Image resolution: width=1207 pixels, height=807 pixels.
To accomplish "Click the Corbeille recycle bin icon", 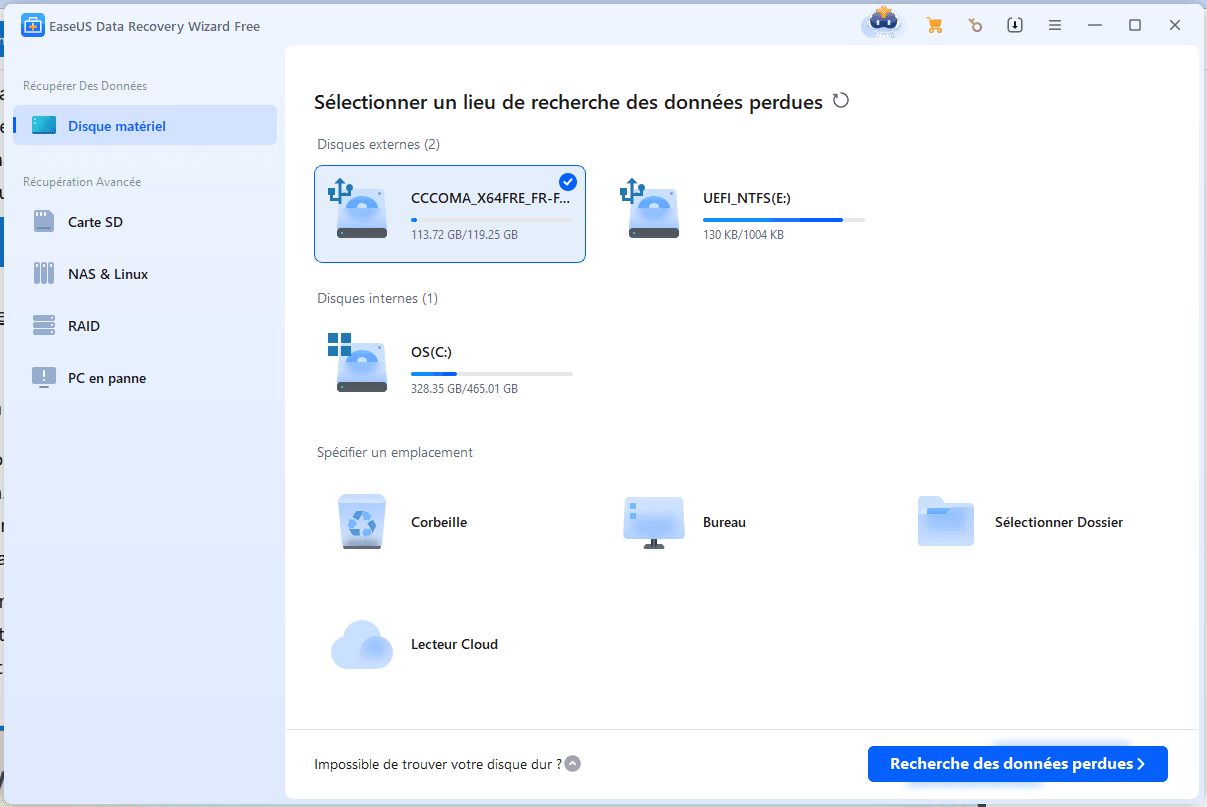I will pos(360,522).
